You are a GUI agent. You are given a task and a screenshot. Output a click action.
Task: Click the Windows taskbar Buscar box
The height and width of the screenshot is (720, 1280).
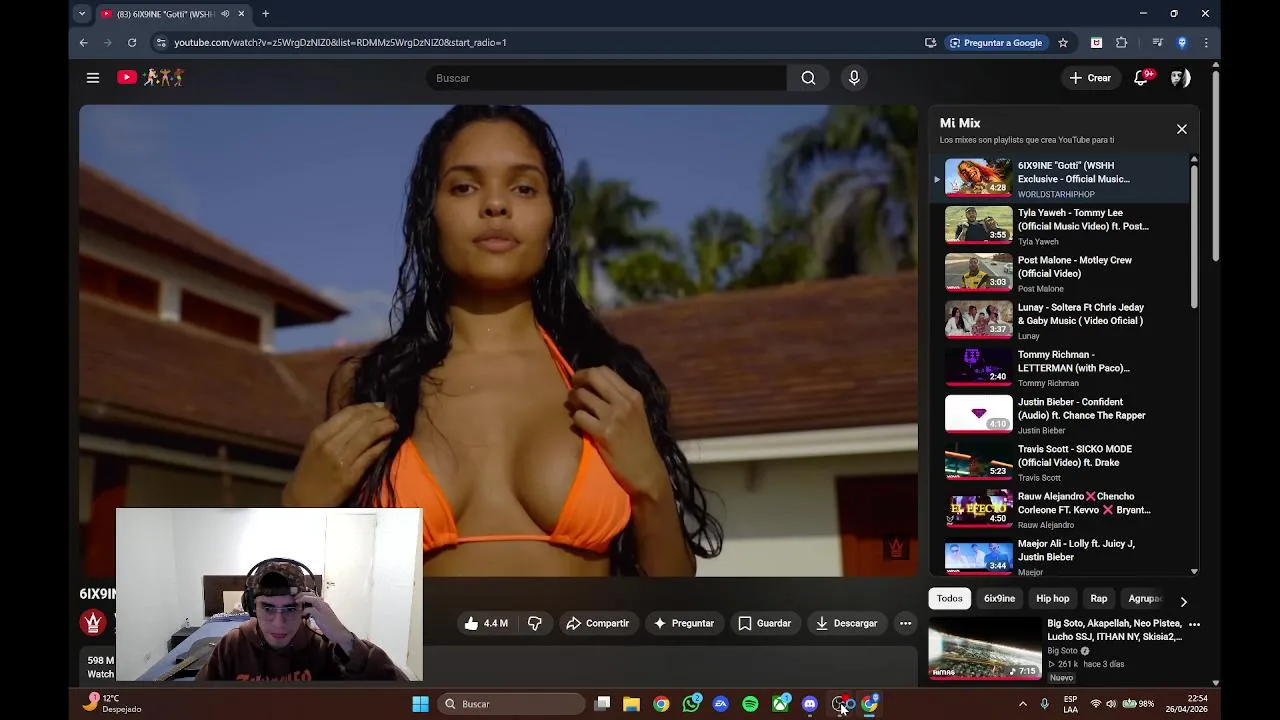click(510, 704)
